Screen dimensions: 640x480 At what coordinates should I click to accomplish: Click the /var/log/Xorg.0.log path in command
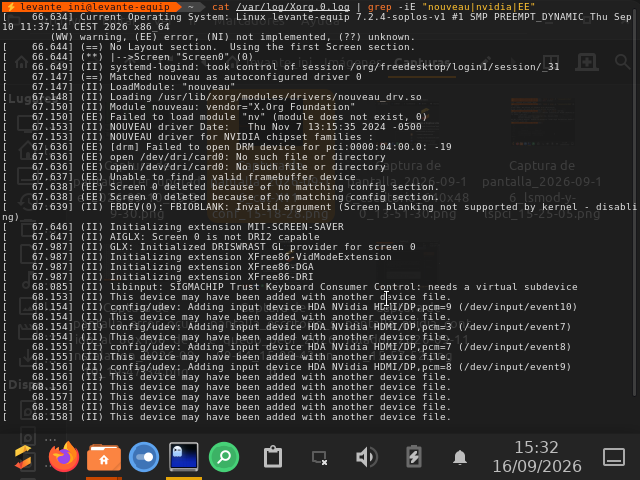(x=293, y=7)
